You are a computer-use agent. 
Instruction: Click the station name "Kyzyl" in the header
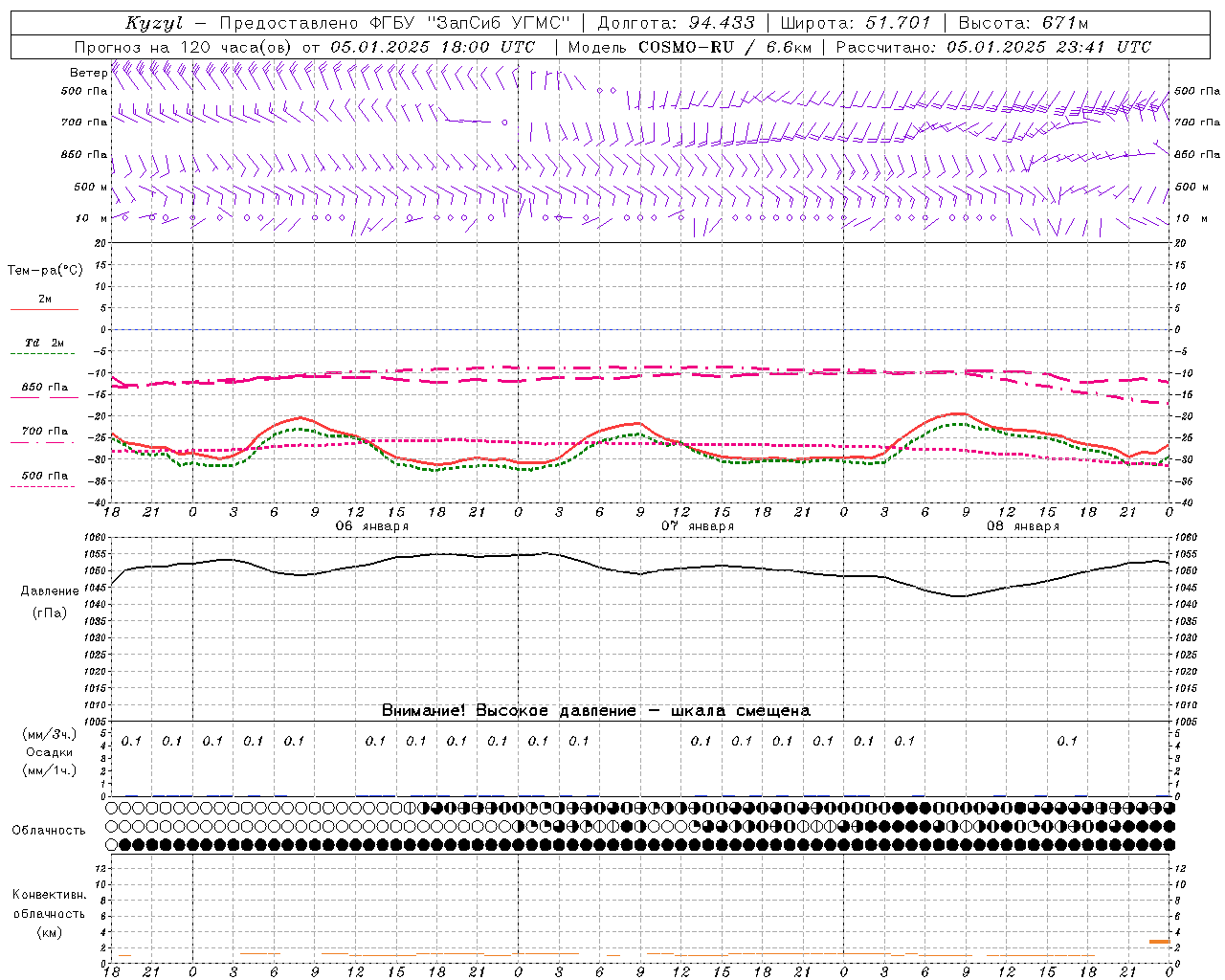(154, 23)
